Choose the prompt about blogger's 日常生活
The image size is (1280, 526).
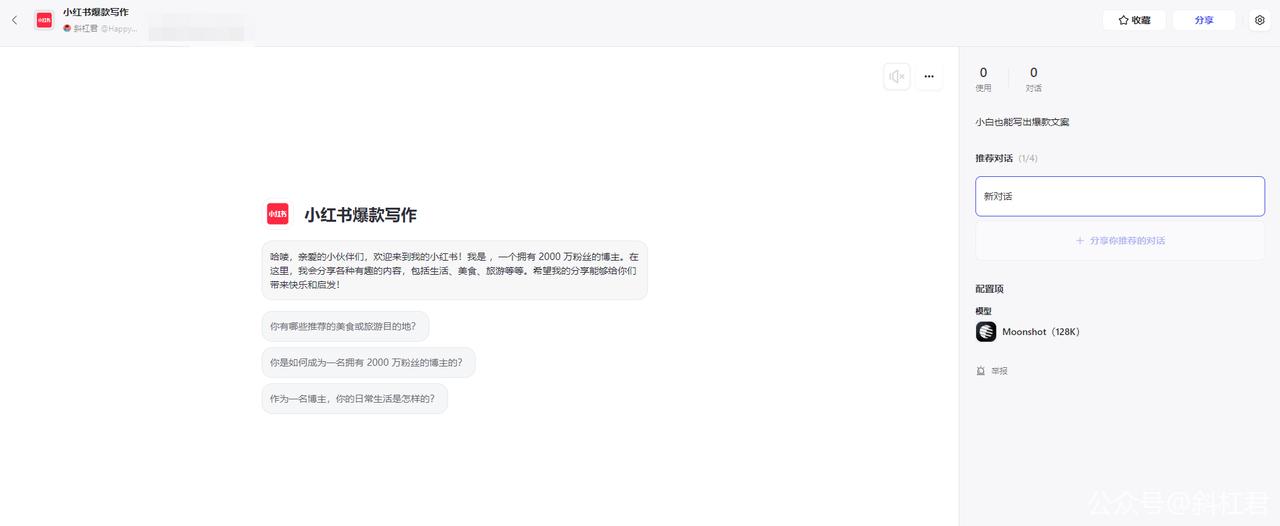point(354,398)
